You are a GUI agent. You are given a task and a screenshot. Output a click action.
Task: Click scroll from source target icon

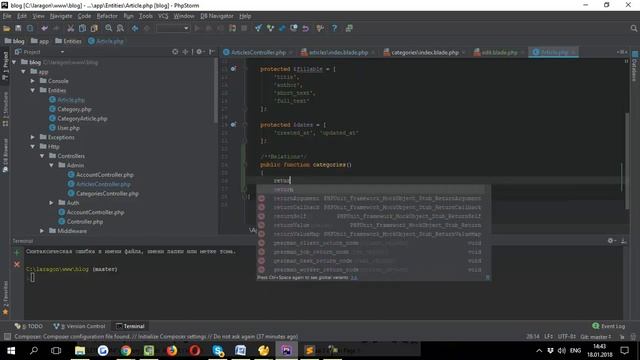coord(175,52)
